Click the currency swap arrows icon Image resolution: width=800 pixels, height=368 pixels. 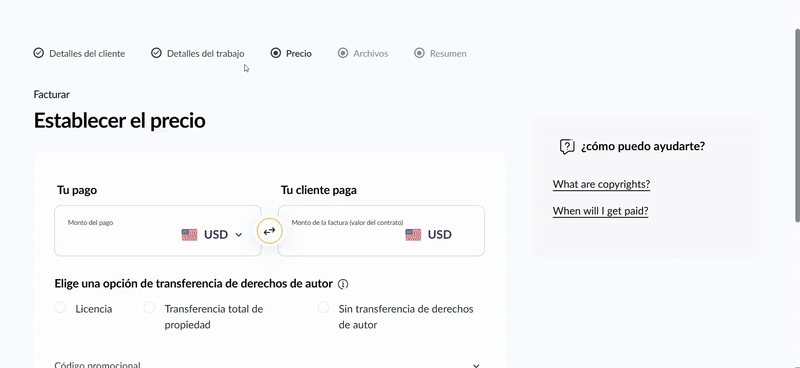tap(269, 231)
